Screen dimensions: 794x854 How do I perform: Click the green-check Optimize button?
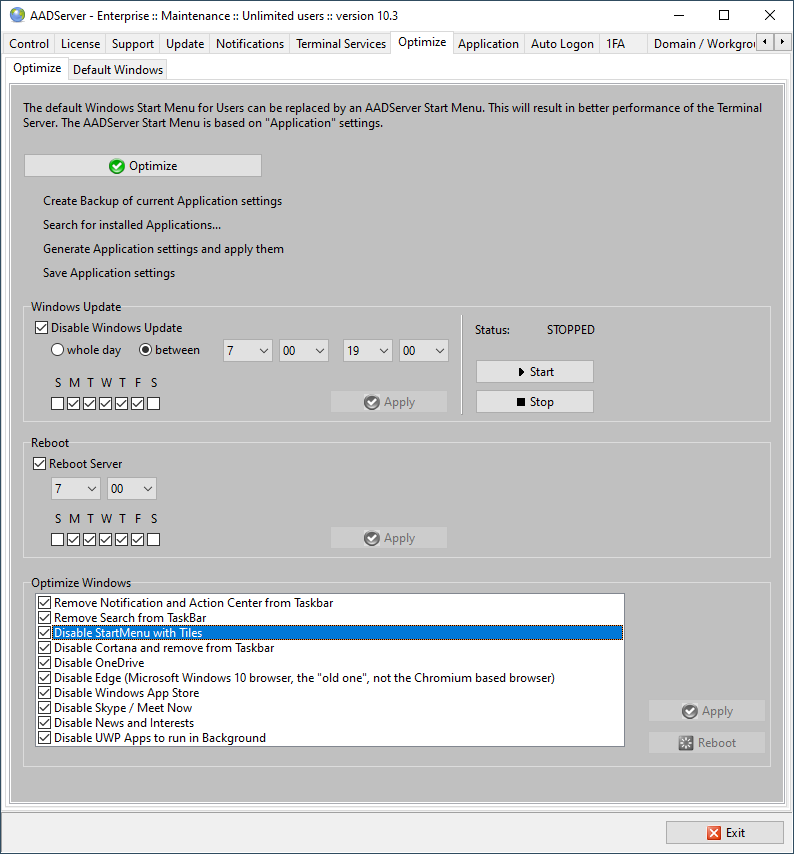tap(143, 166)
